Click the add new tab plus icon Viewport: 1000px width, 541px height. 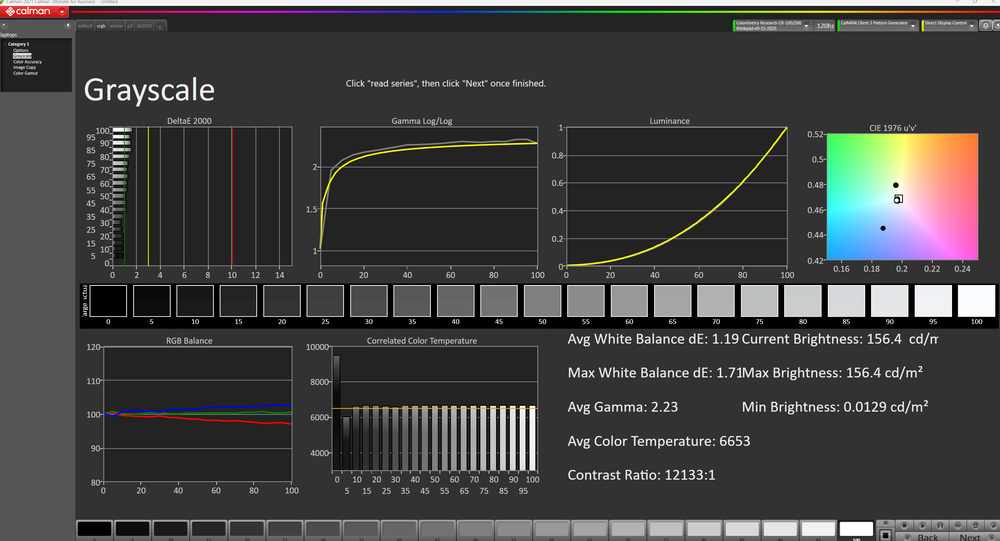[x=160, y=26]
